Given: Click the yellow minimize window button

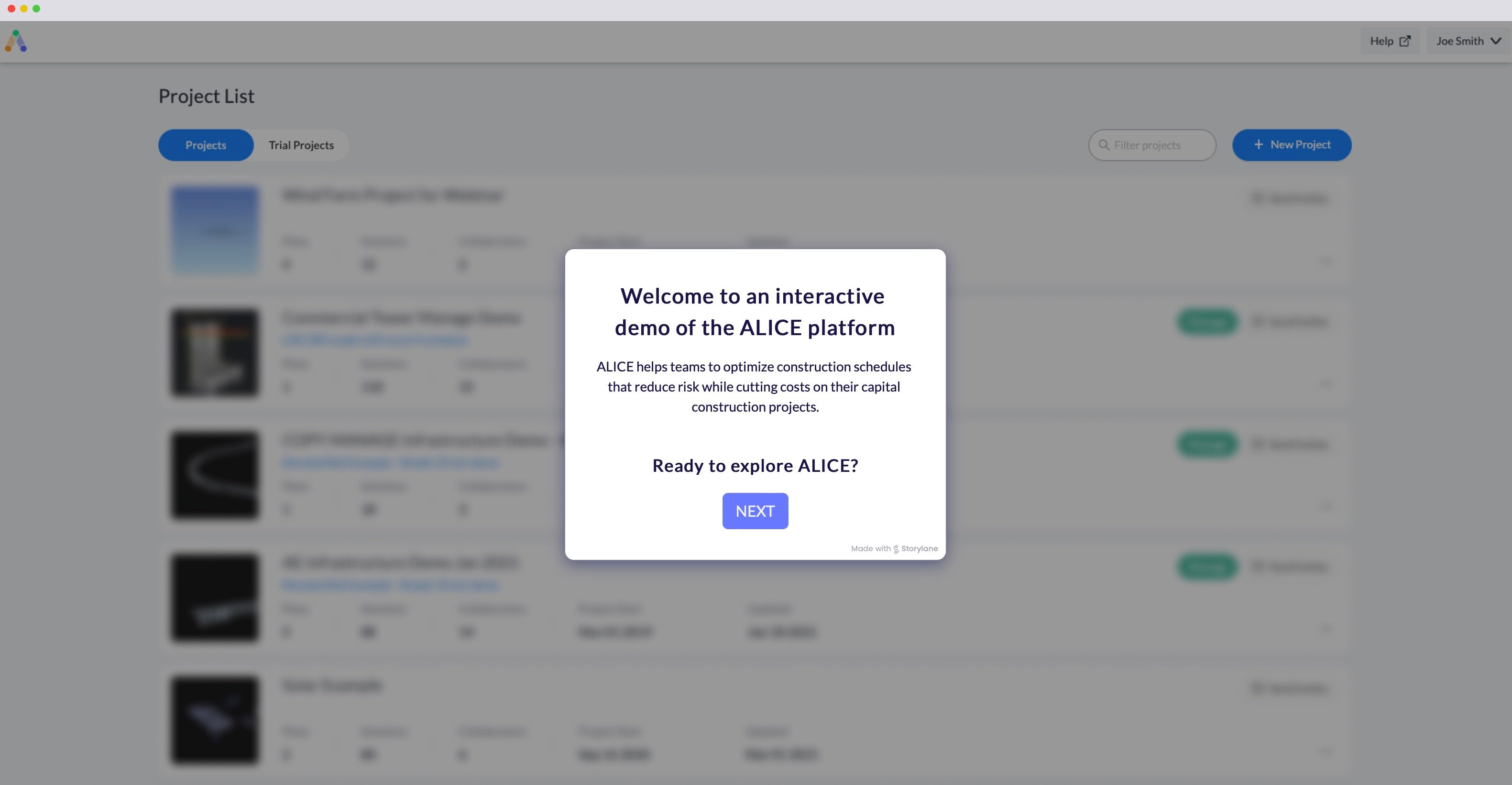Looking at the screenshot, I should click(x=23, y=9).
